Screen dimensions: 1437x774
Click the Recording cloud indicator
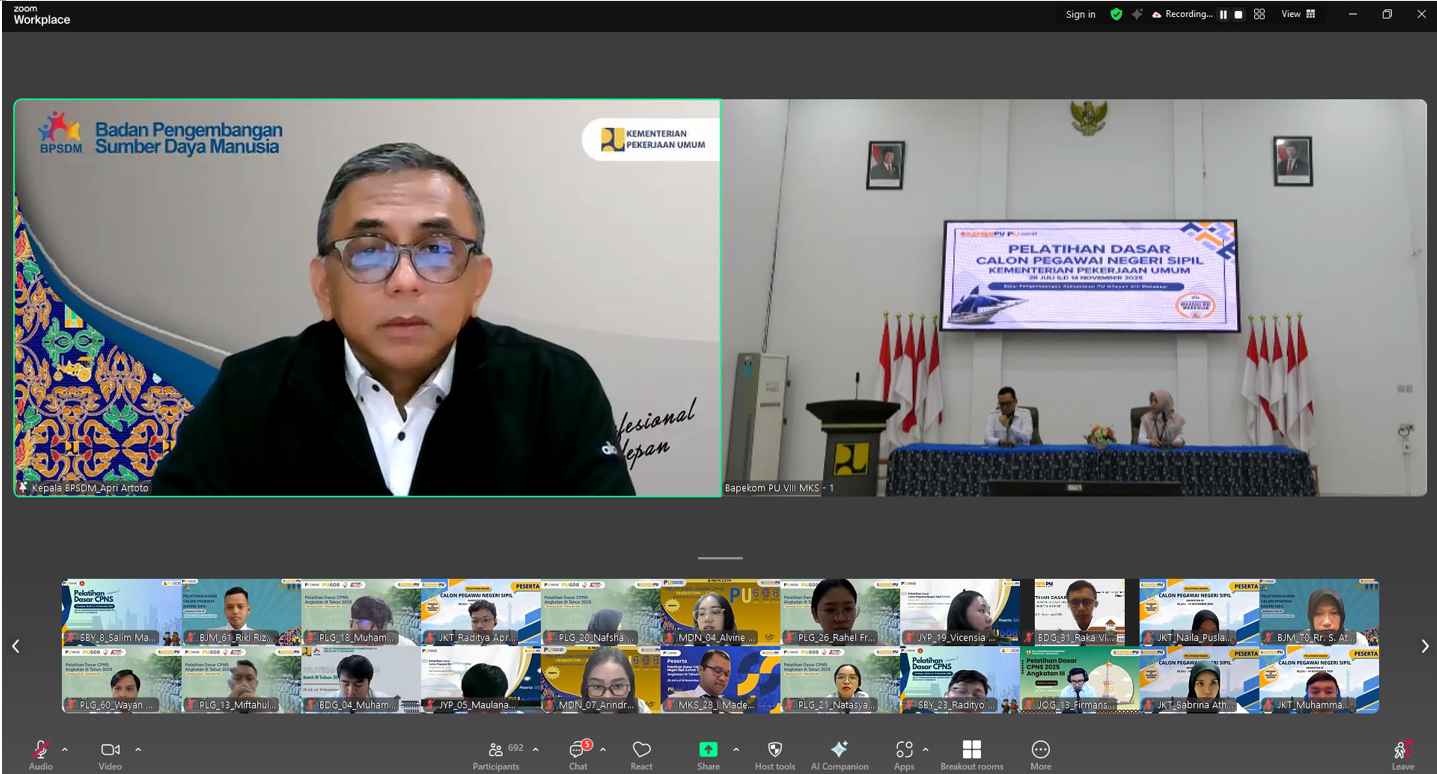pyautogui.click(x=1182, y=14)
